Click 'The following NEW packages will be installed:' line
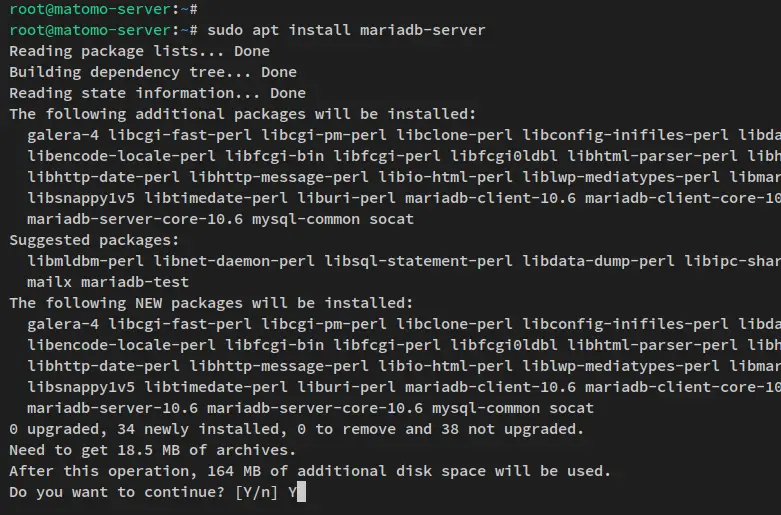The width and height of the screenshot is (781, 515). (x=211, y=303)
